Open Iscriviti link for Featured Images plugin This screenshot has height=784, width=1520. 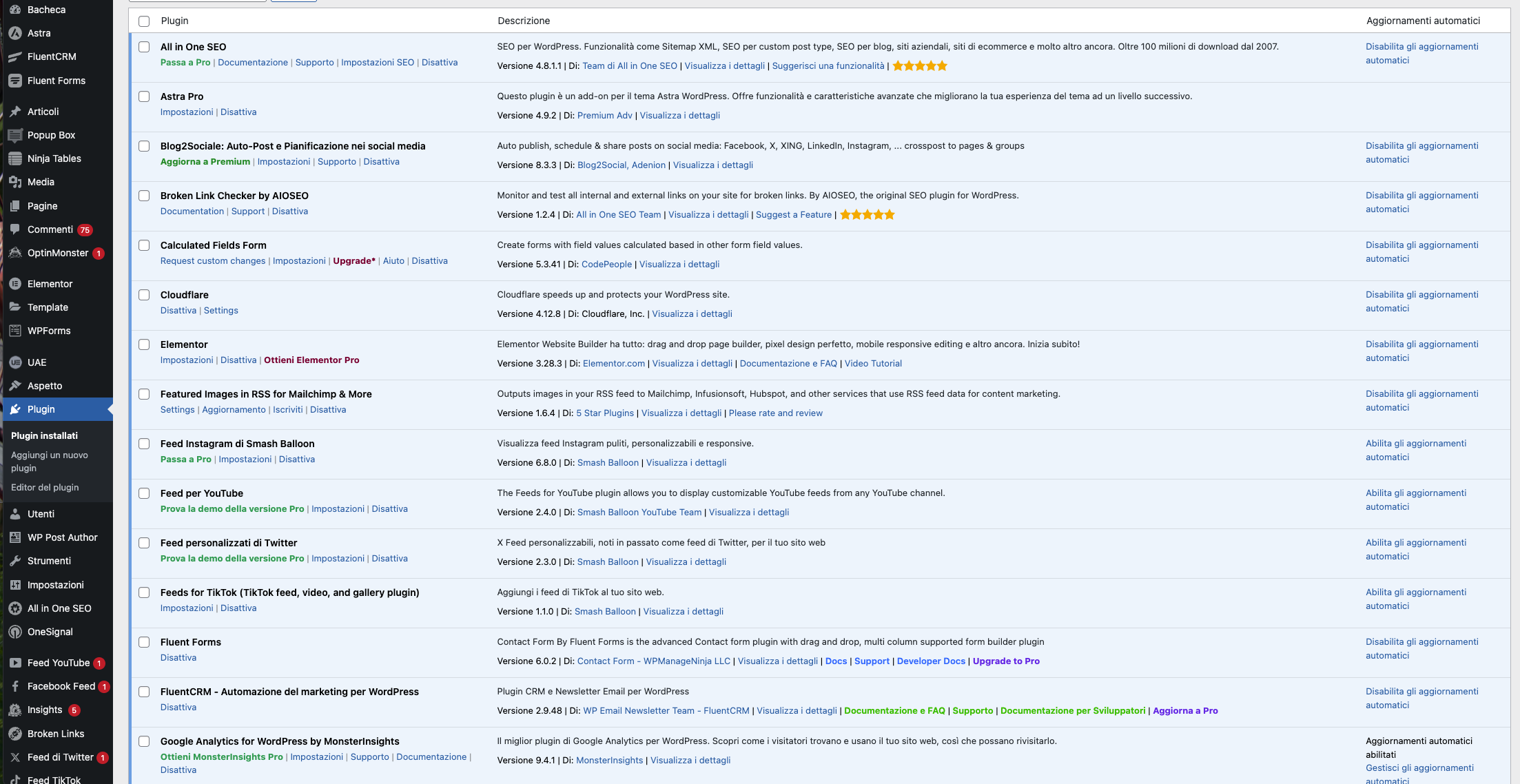pyautogui.click(x=288, y=409)
